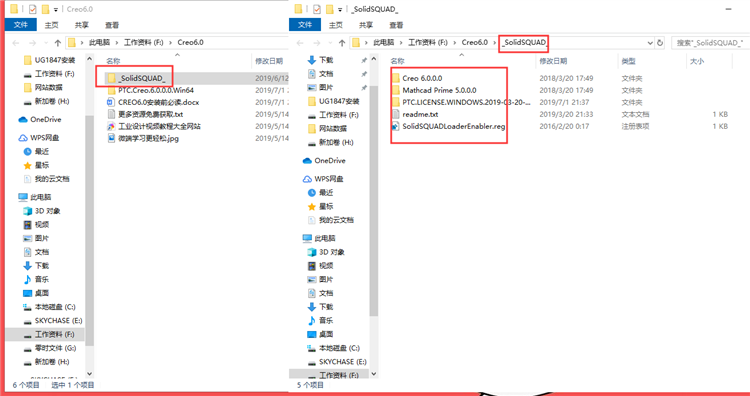The width and height of the screenshot is (750, 396).
Task: Expand breadcrumb chevron after Creo6.0 in right window
Action: [495, 43]
